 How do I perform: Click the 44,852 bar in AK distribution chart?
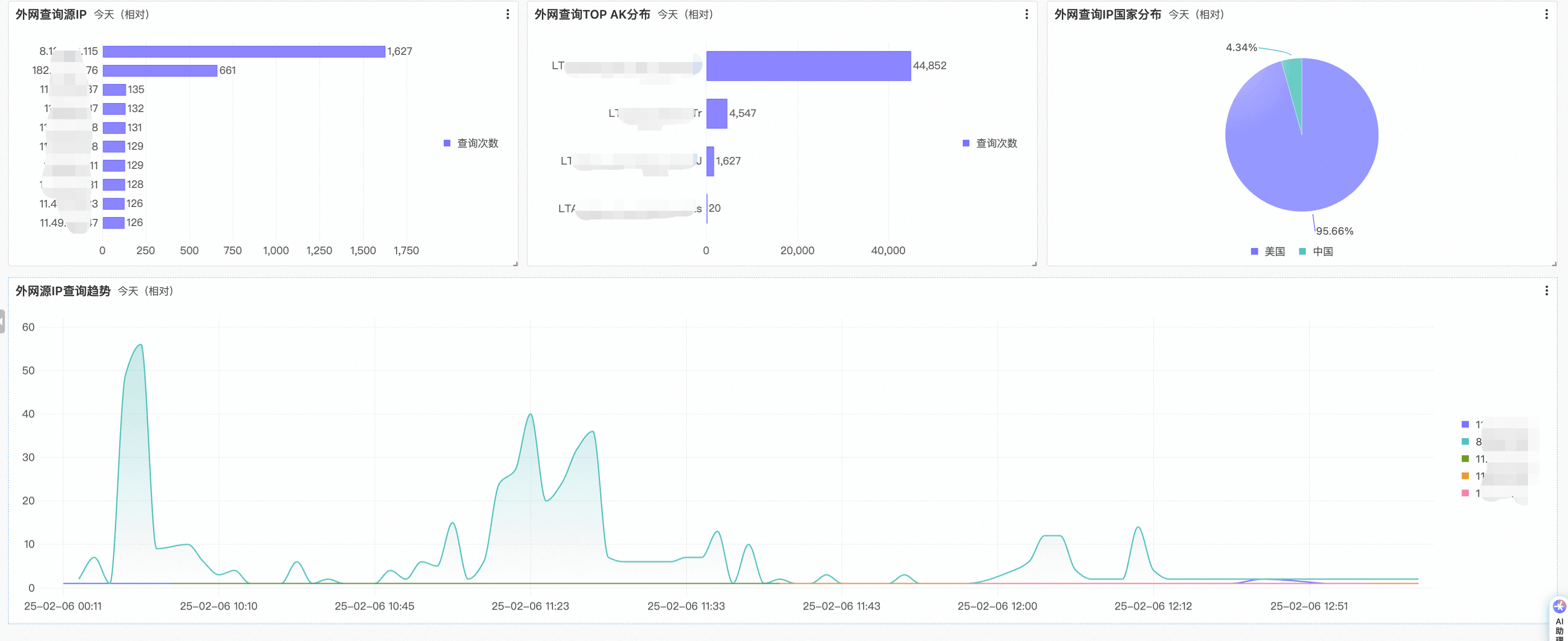(808, 66)
